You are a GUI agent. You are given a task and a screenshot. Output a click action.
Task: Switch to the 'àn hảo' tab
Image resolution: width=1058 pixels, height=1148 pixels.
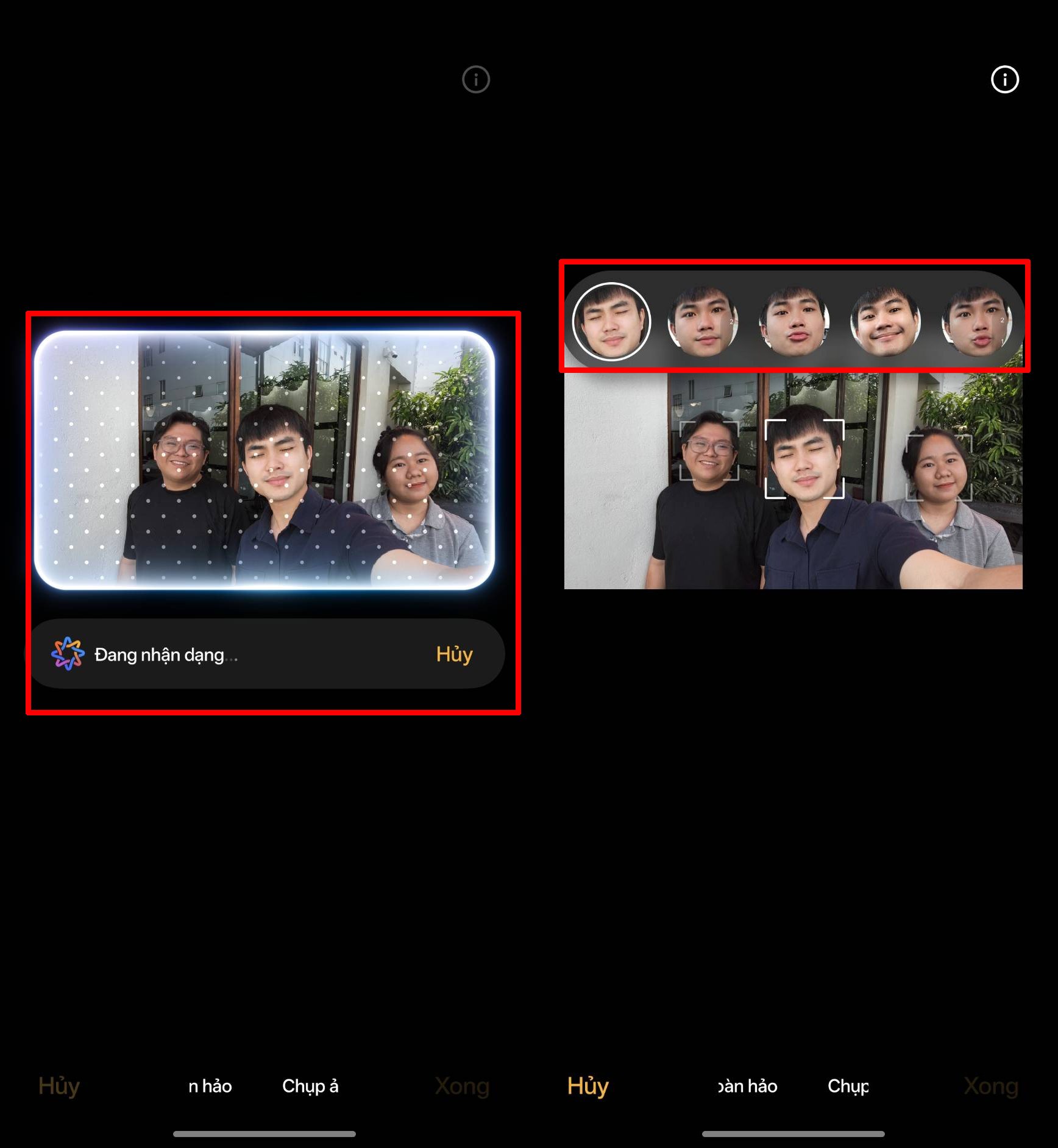coord(747,1086)
